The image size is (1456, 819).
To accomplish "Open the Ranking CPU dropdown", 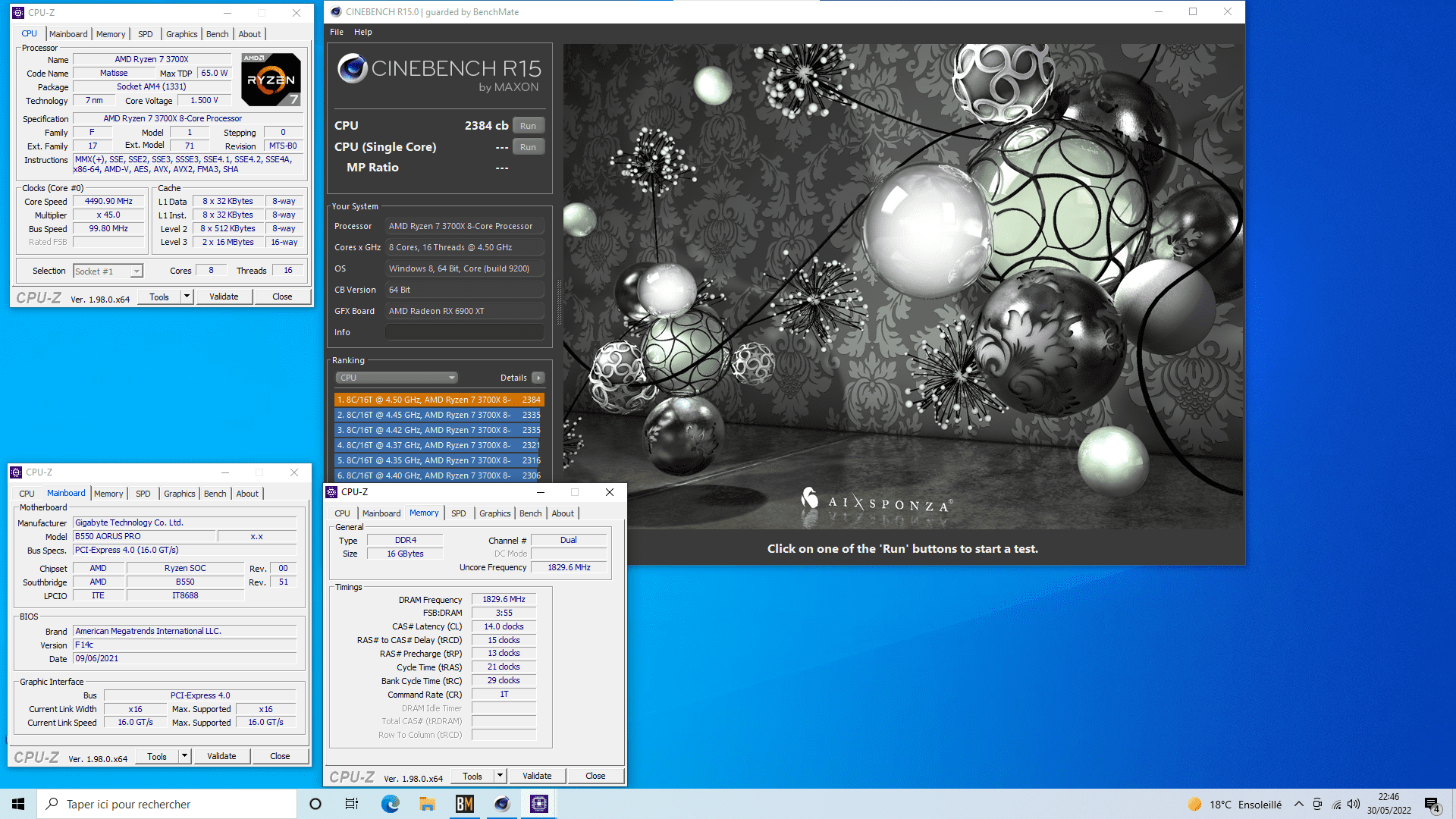I will (396, 378).
